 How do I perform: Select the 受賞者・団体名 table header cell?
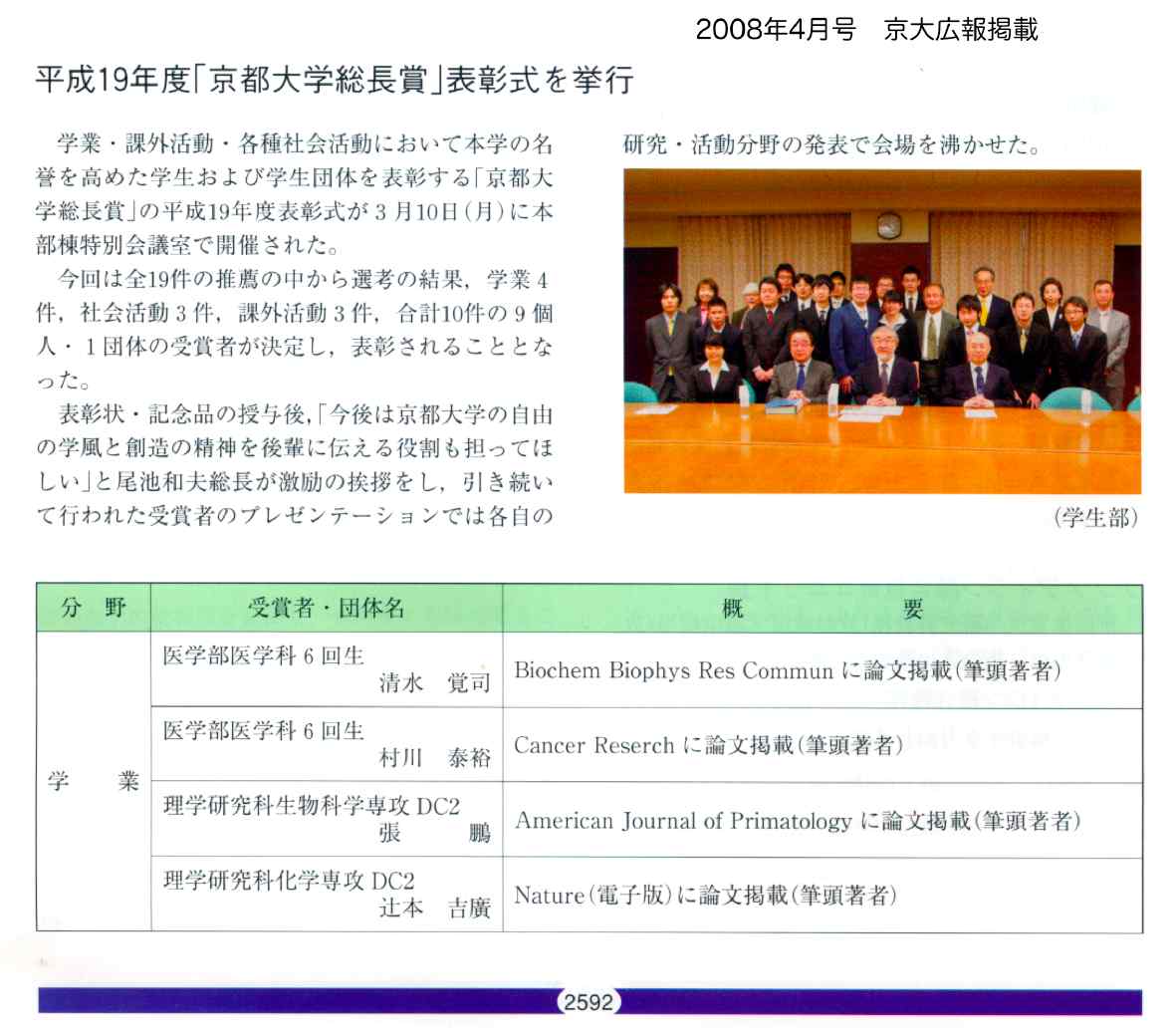pos(327,608)
